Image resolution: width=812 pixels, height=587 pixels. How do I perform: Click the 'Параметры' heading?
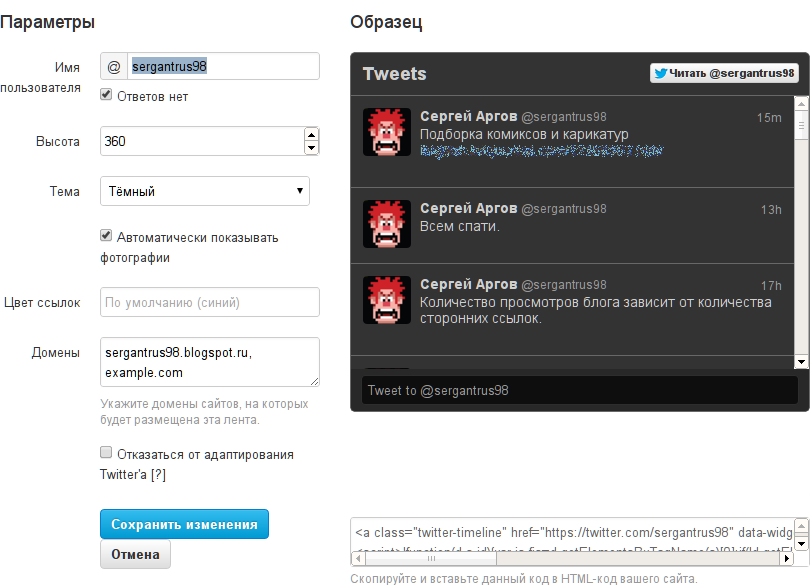tap(47, 22)
